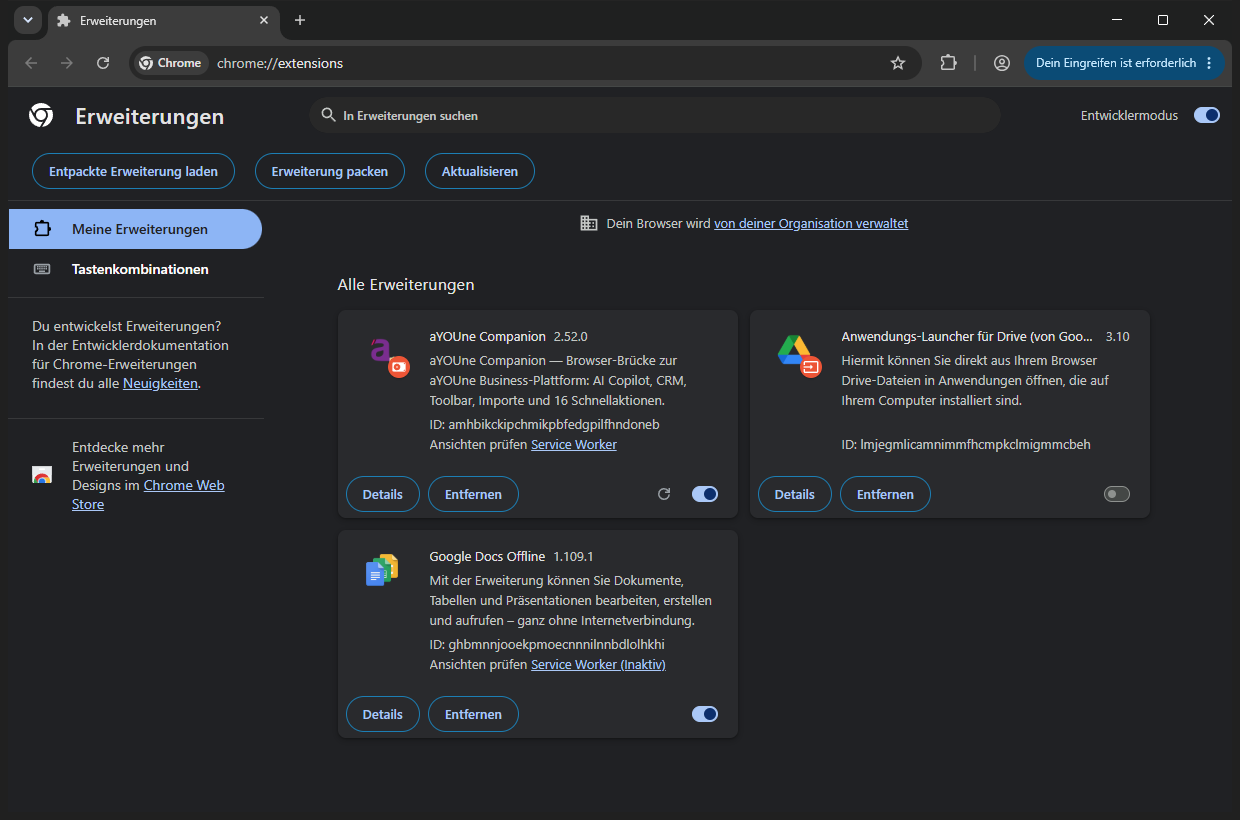This screenshot has width=1240, height=820.
Task: Open a new browser tab
Action: [300, 20]
